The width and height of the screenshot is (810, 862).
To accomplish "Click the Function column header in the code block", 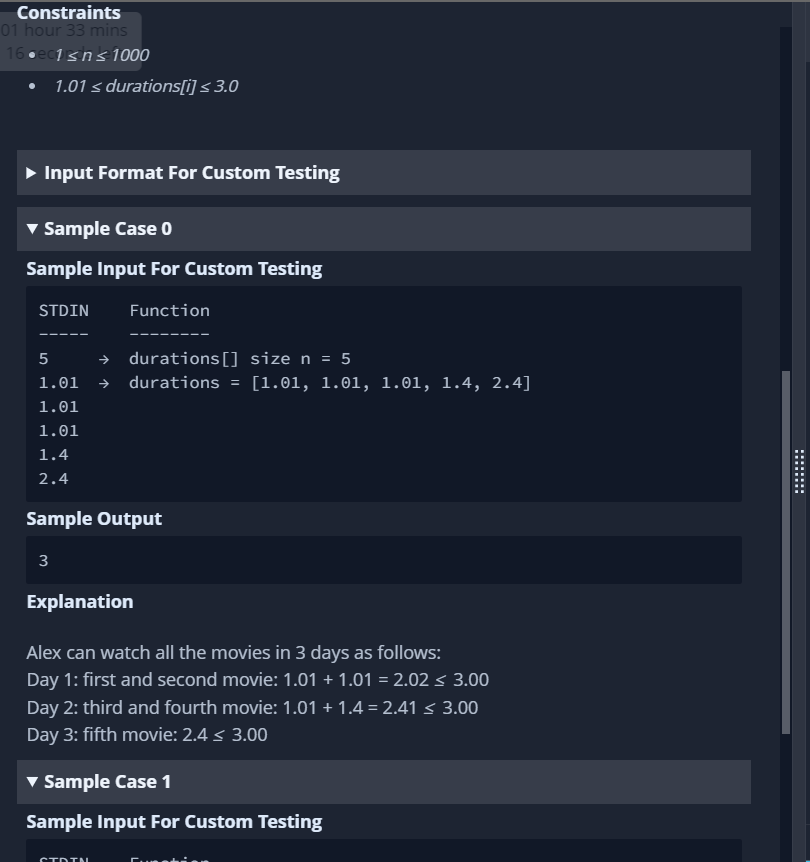I will 170,310.
